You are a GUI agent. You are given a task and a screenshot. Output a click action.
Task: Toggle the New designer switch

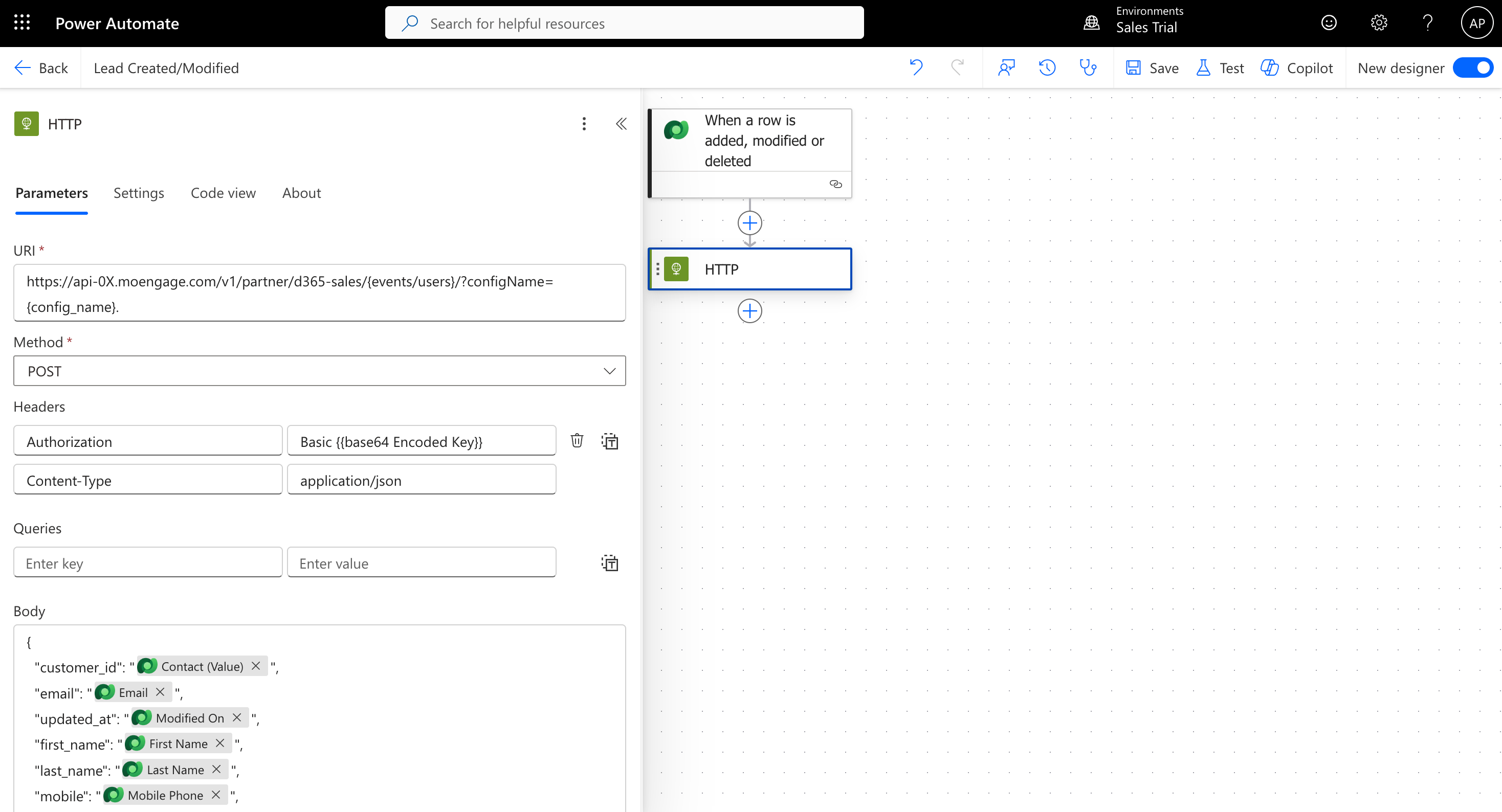1473,67
